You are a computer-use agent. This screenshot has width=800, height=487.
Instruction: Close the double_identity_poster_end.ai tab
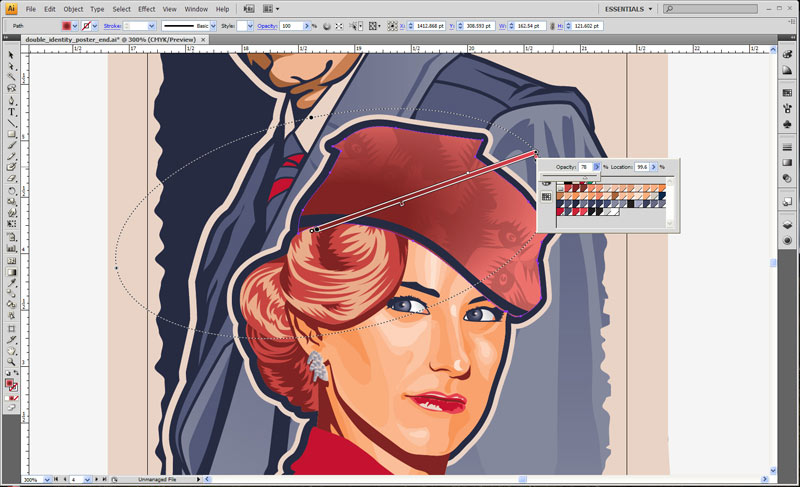[203, 40]
